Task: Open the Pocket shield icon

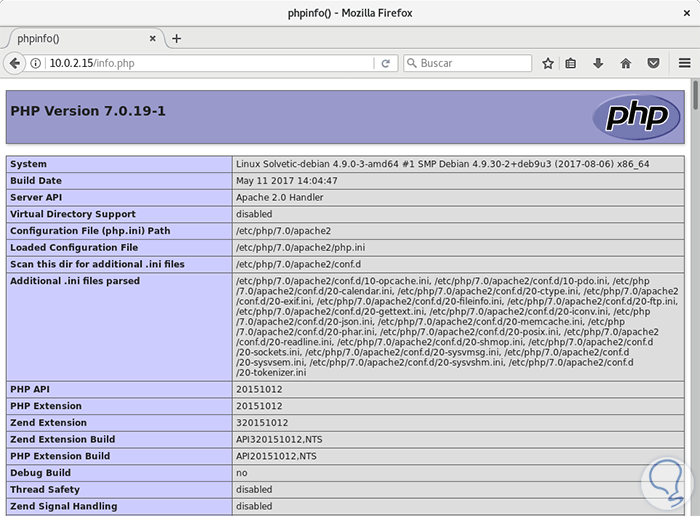Action: (654, 63)
